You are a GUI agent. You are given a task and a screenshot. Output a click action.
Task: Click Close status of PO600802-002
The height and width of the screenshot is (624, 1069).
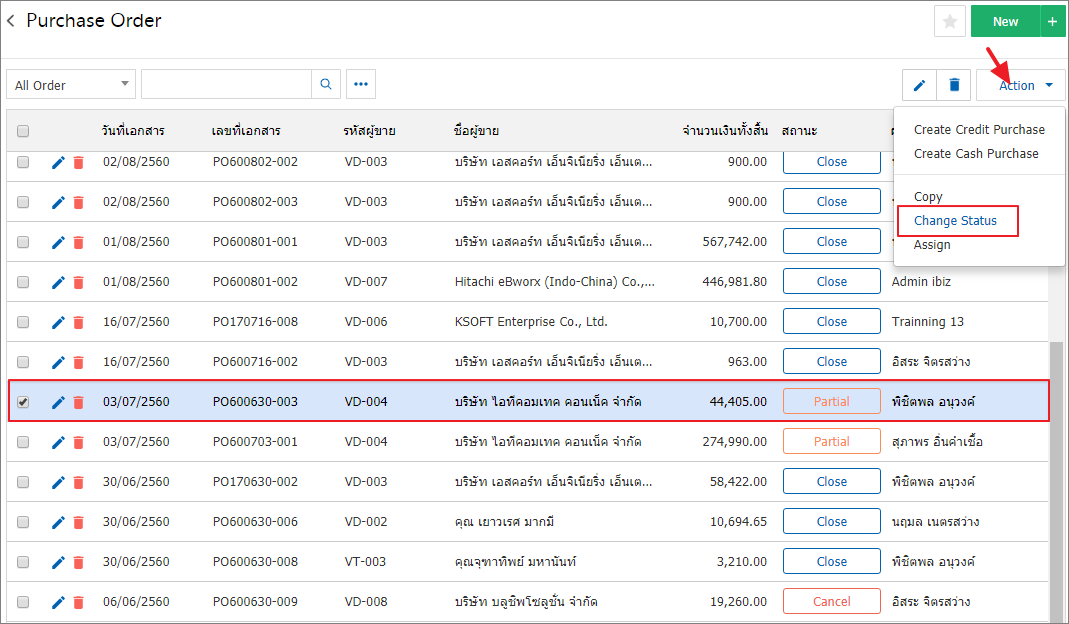tap(832, 162)
